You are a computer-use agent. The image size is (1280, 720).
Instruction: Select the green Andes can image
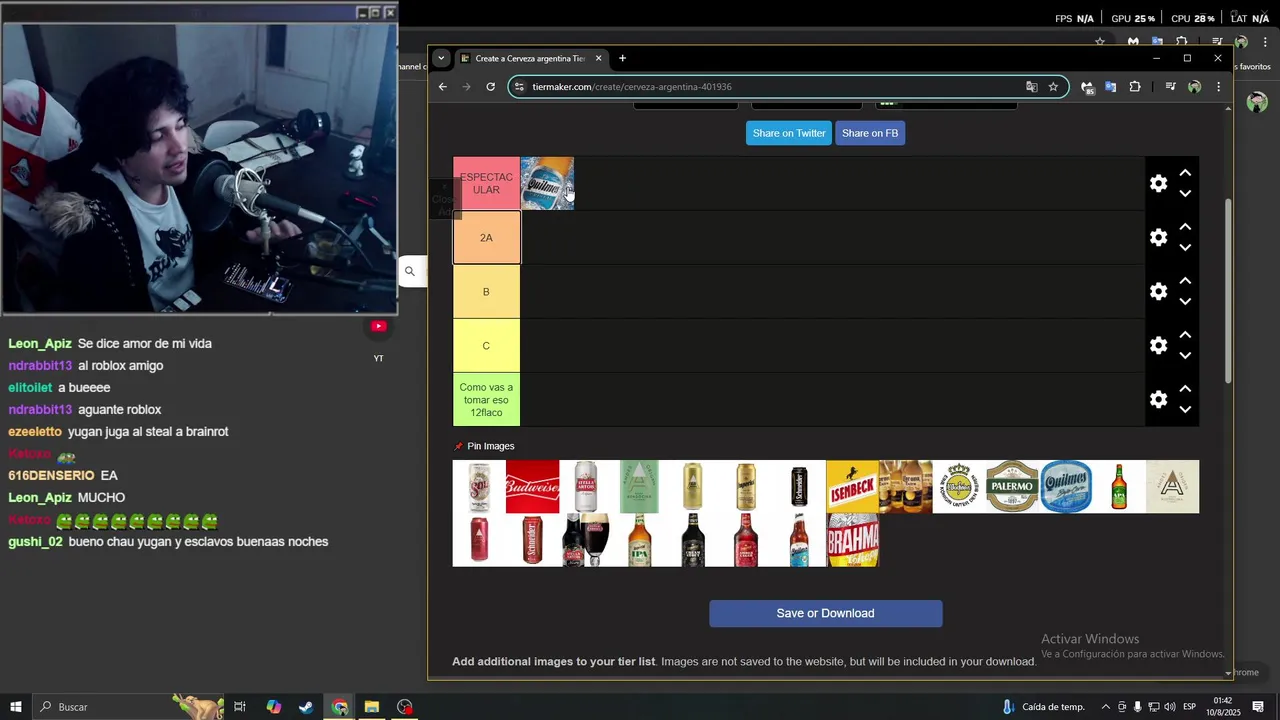coord(639,487)
